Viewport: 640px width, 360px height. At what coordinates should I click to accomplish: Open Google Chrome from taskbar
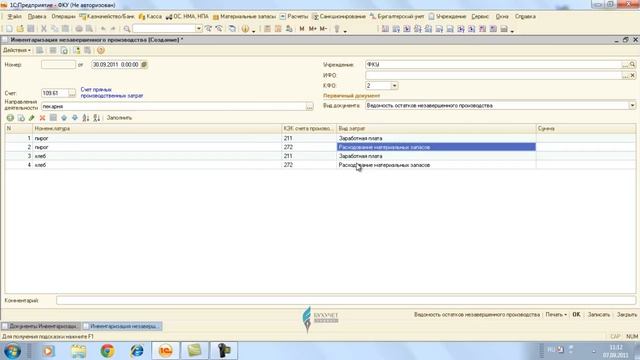tap(107, 351)
